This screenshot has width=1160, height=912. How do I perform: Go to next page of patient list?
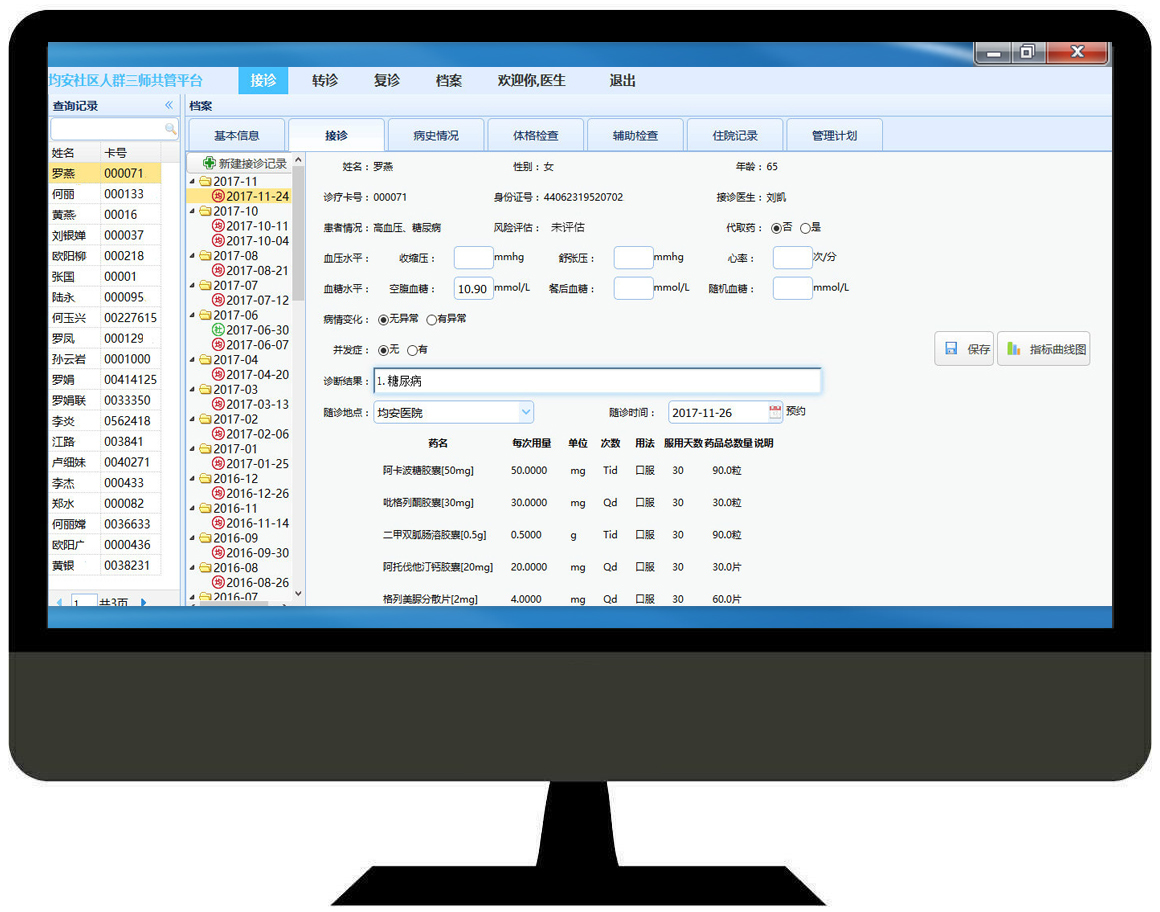pos(143,602)
